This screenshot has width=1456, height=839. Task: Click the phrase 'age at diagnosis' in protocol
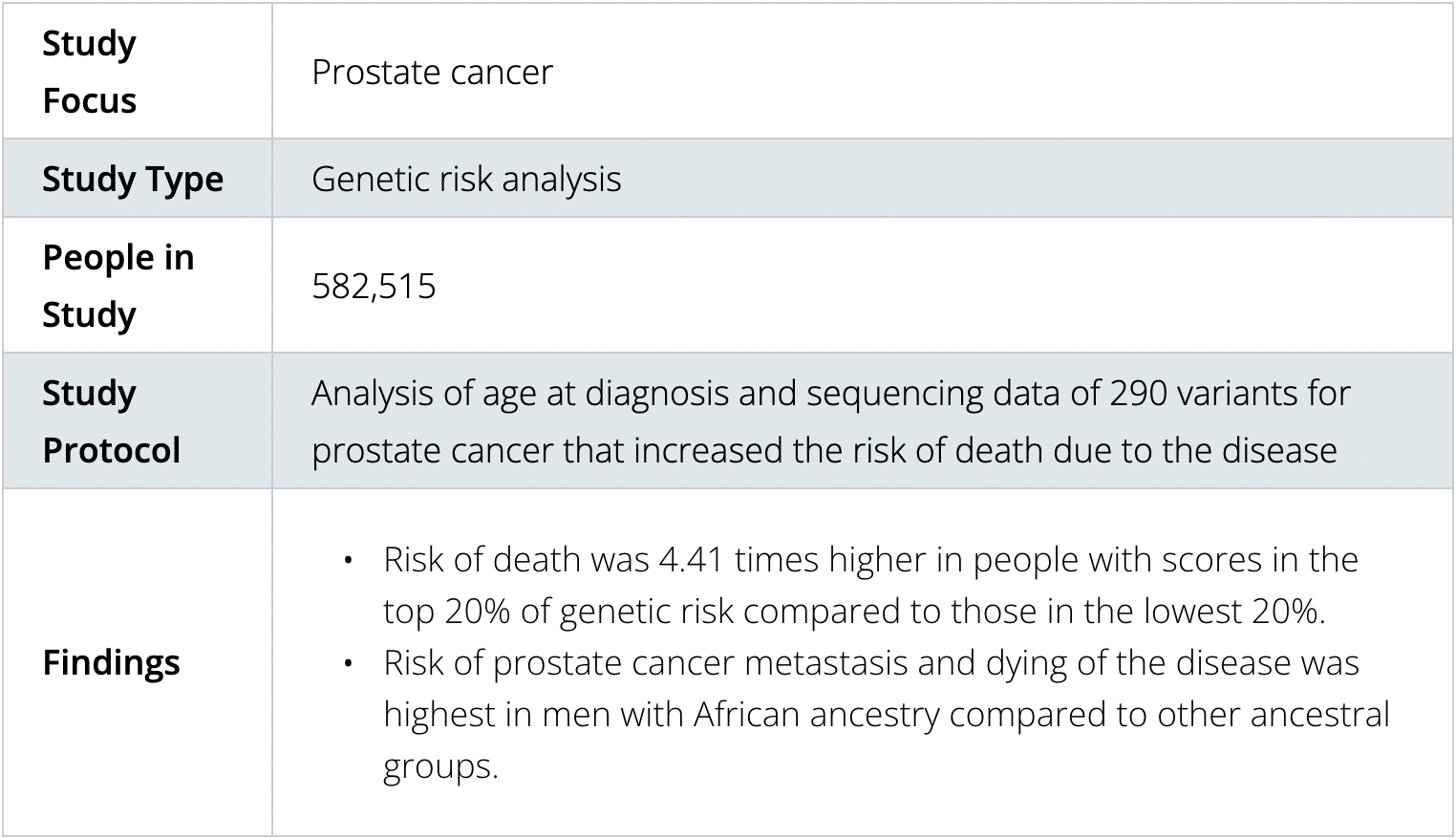point(605,393)
